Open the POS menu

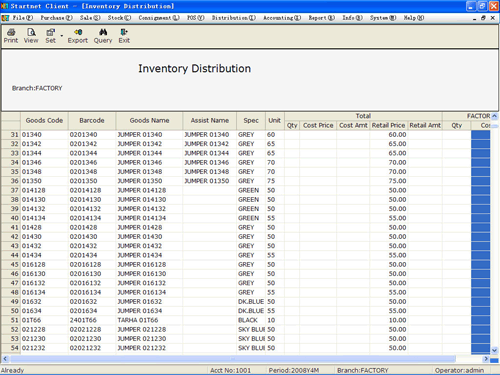coord(196,18)
